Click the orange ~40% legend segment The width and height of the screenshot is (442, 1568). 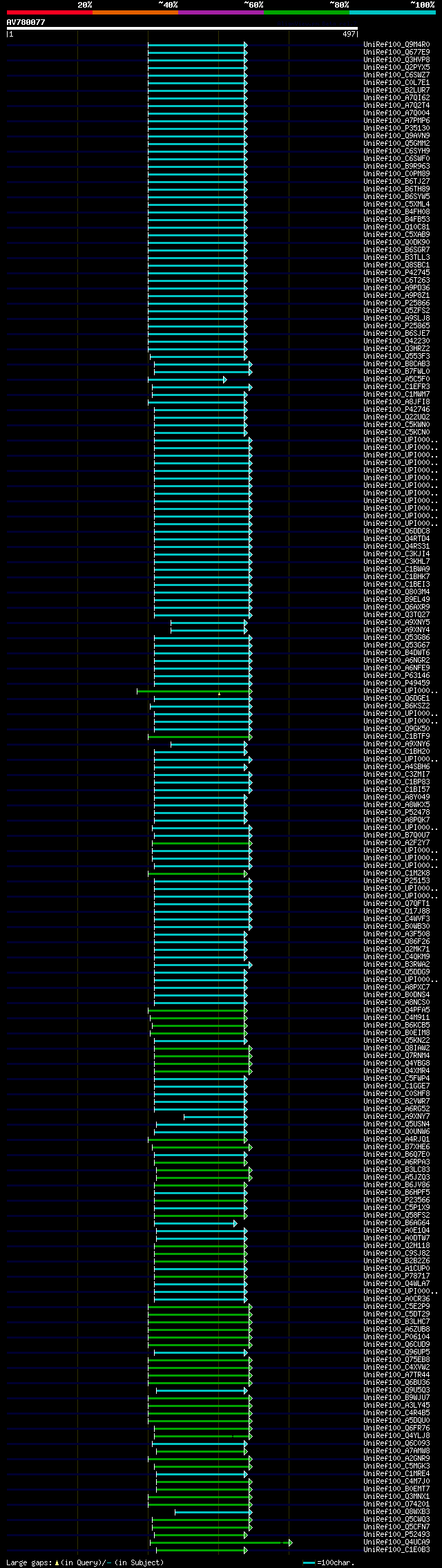pyautogui.click(x=135, y=12)
